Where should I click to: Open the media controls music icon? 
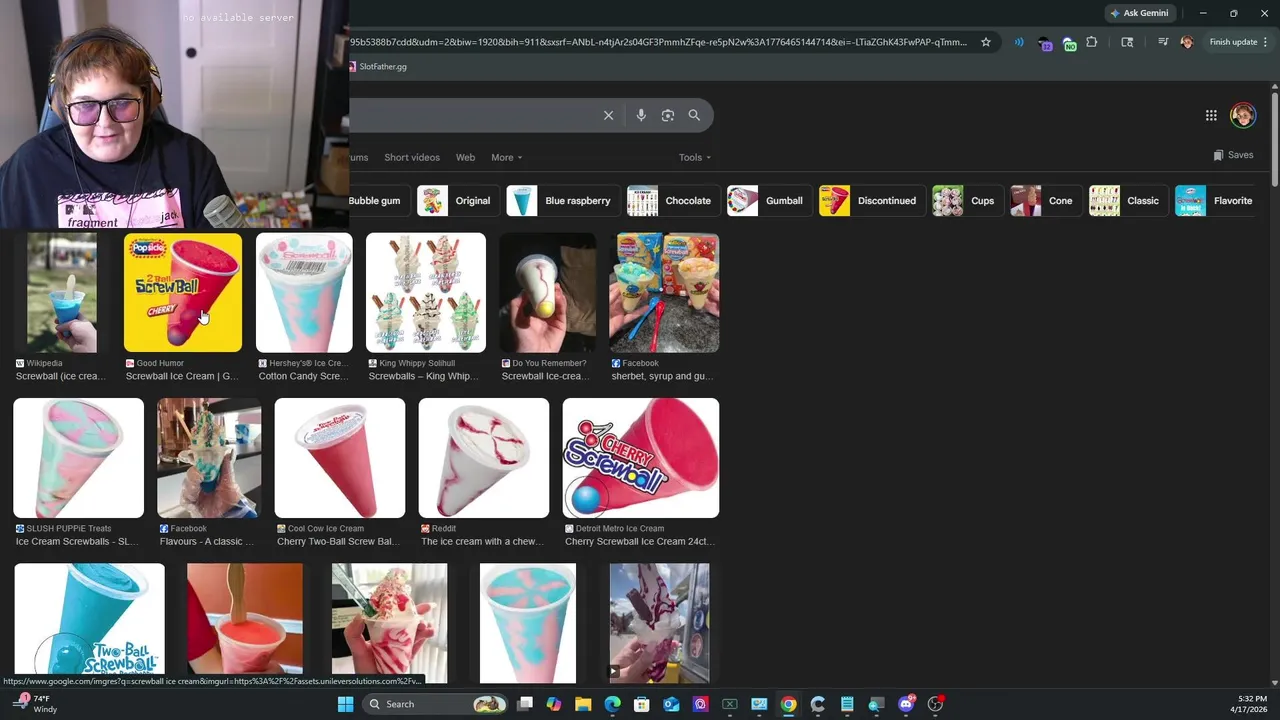pos(1163,42)
